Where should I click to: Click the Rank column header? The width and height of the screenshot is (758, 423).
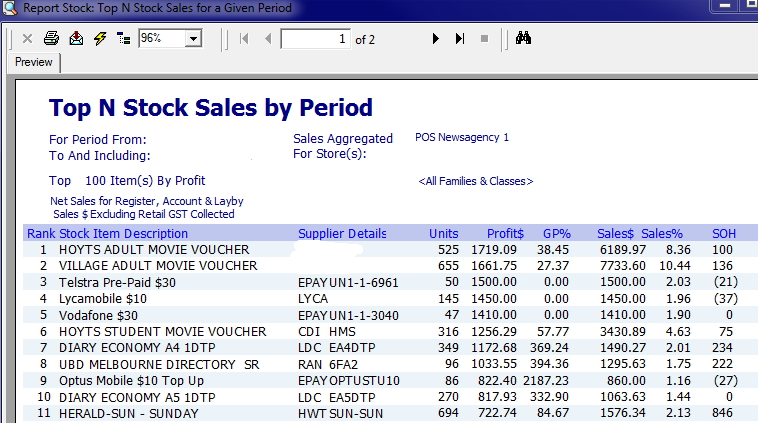(41, 233)
